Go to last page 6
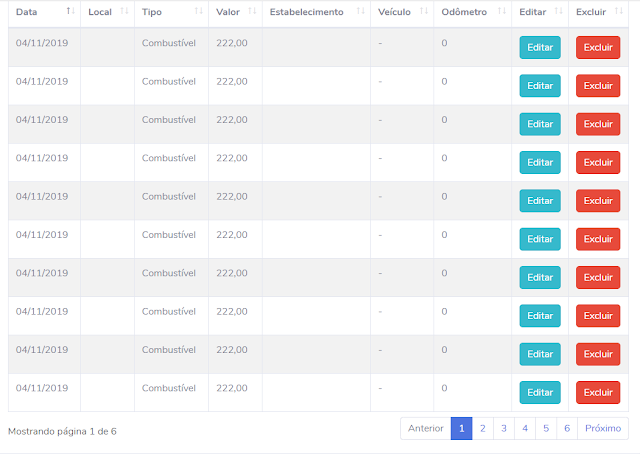The image size is (640, 454). (x=567, y=428)
